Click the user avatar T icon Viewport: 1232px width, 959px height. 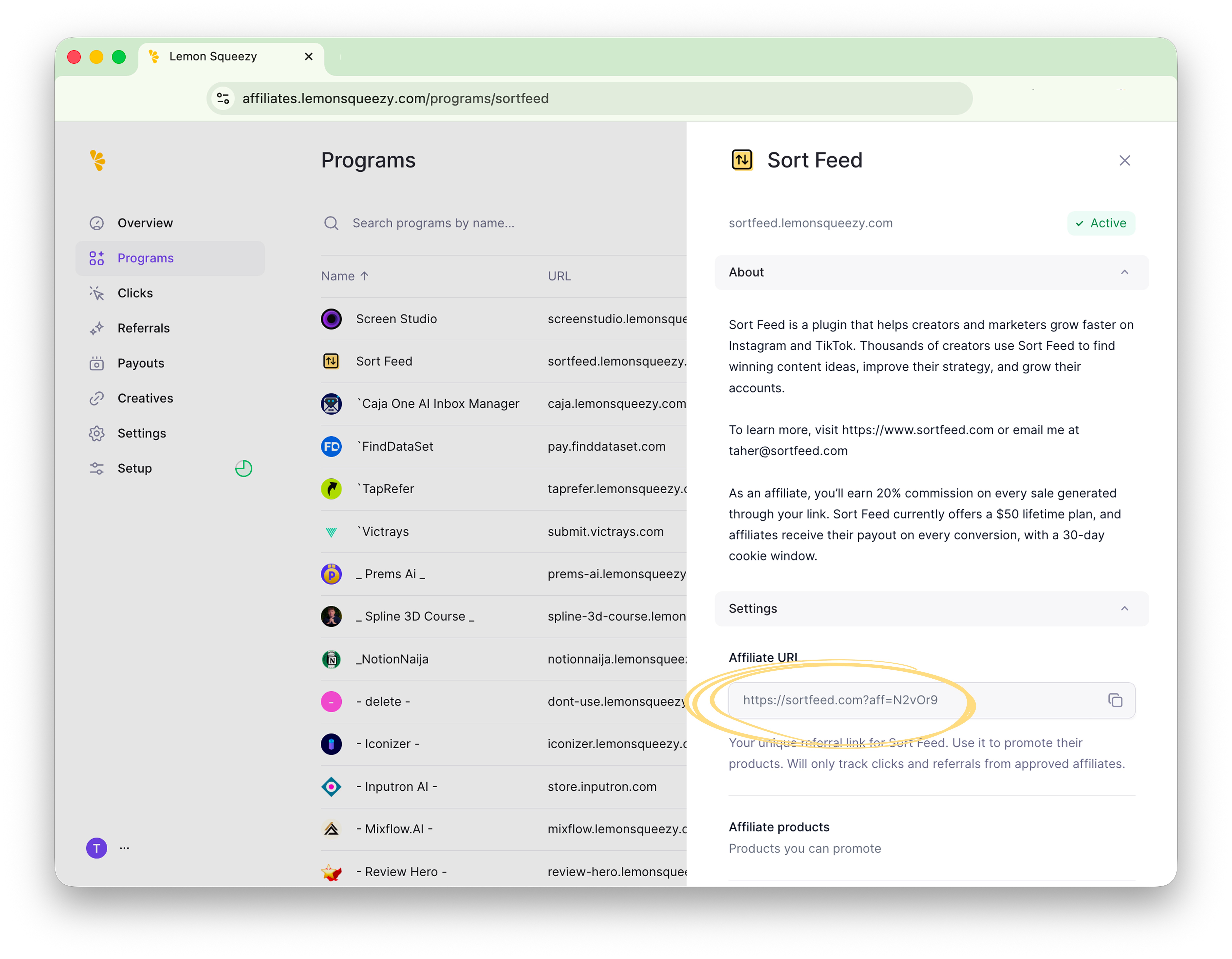[x=96, y=848]
